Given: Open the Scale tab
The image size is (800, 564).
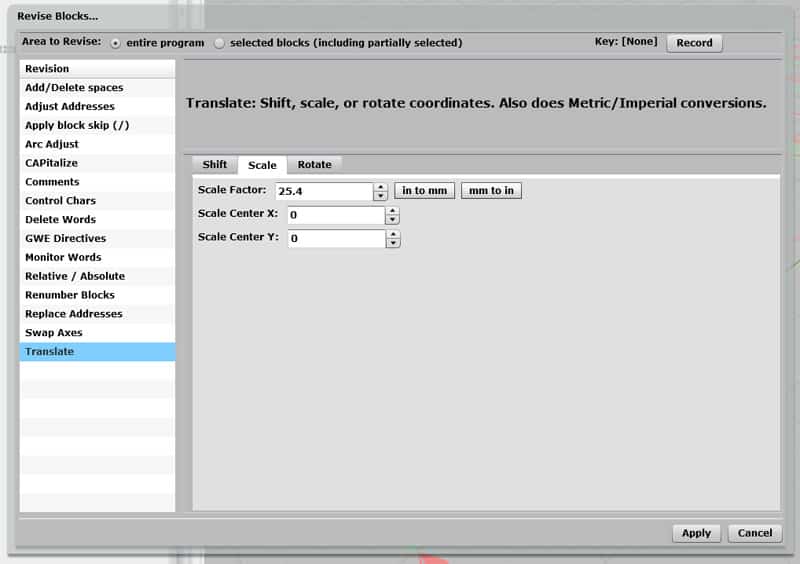Looking at the screenshot, I should tap(262, 165).
